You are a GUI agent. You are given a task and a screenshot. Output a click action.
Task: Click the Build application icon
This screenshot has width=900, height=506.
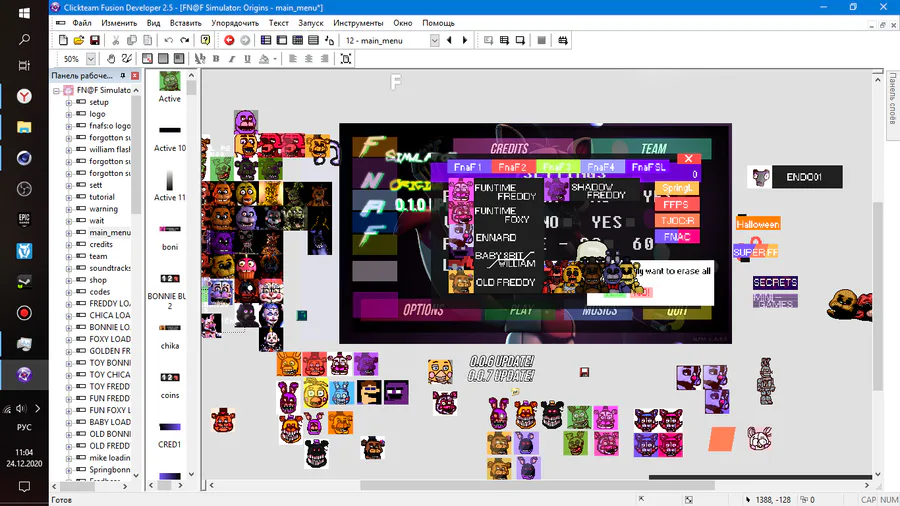(x=562, y=40)
